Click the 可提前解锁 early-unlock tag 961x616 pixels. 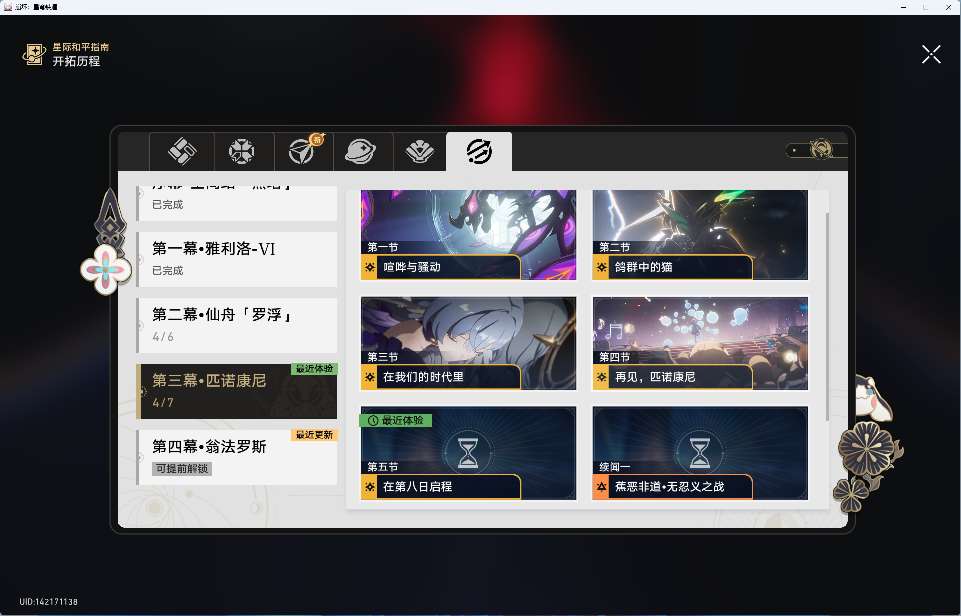coord(182,469)
